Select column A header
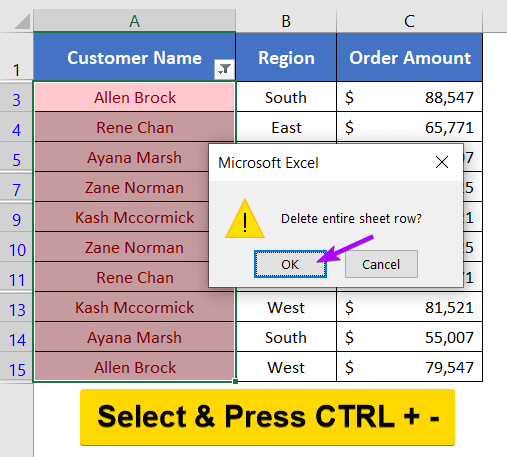Viewport: 507px width, 457px height. point(134,21)
